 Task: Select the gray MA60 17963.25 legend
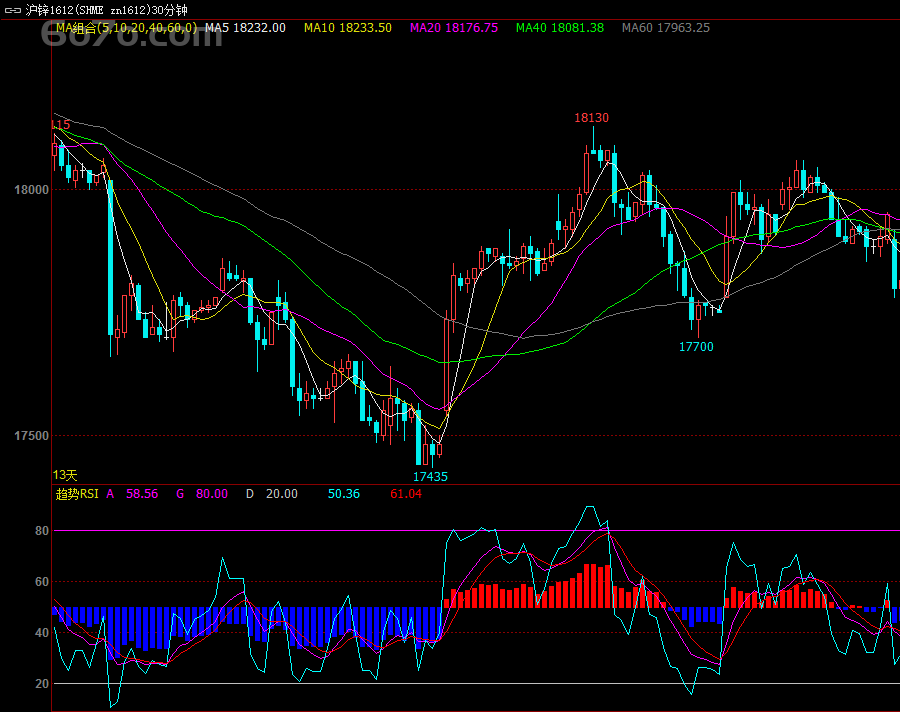coord(665,28)
